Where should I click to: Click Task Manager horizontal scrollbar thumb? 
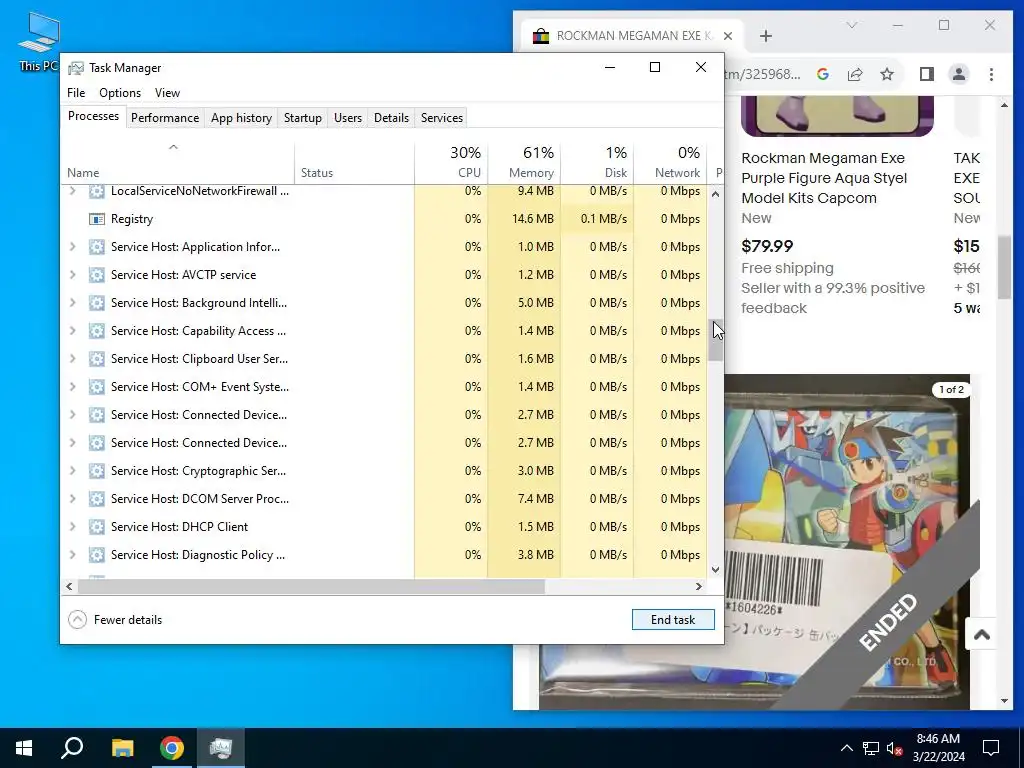[312, 586]
